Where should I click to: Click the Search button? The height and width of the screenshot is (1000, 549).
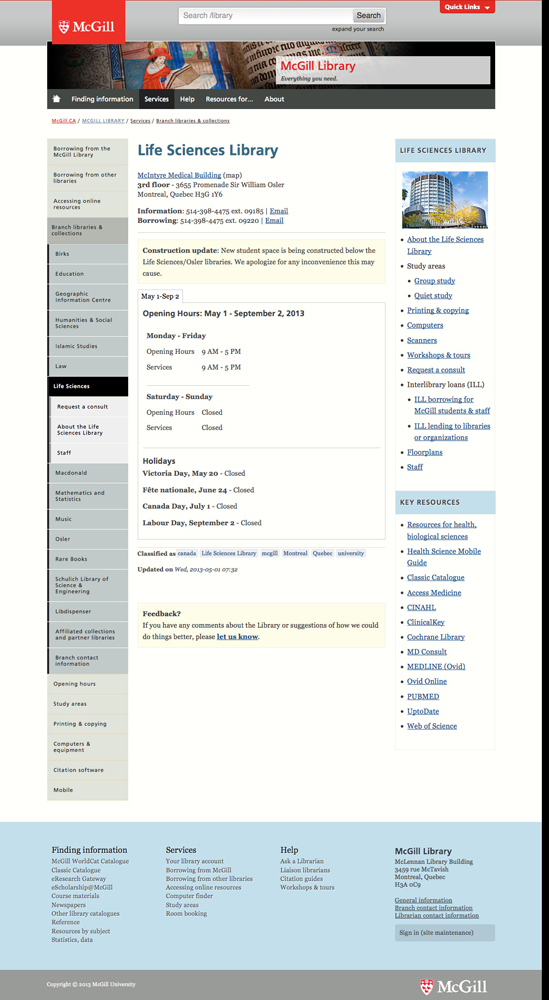(369, 15)
